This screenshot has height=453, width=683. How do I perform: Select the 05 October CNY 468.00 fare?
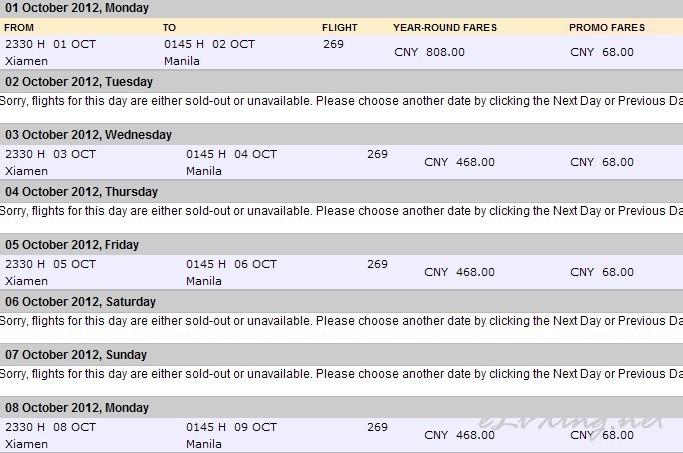[459, 272]
